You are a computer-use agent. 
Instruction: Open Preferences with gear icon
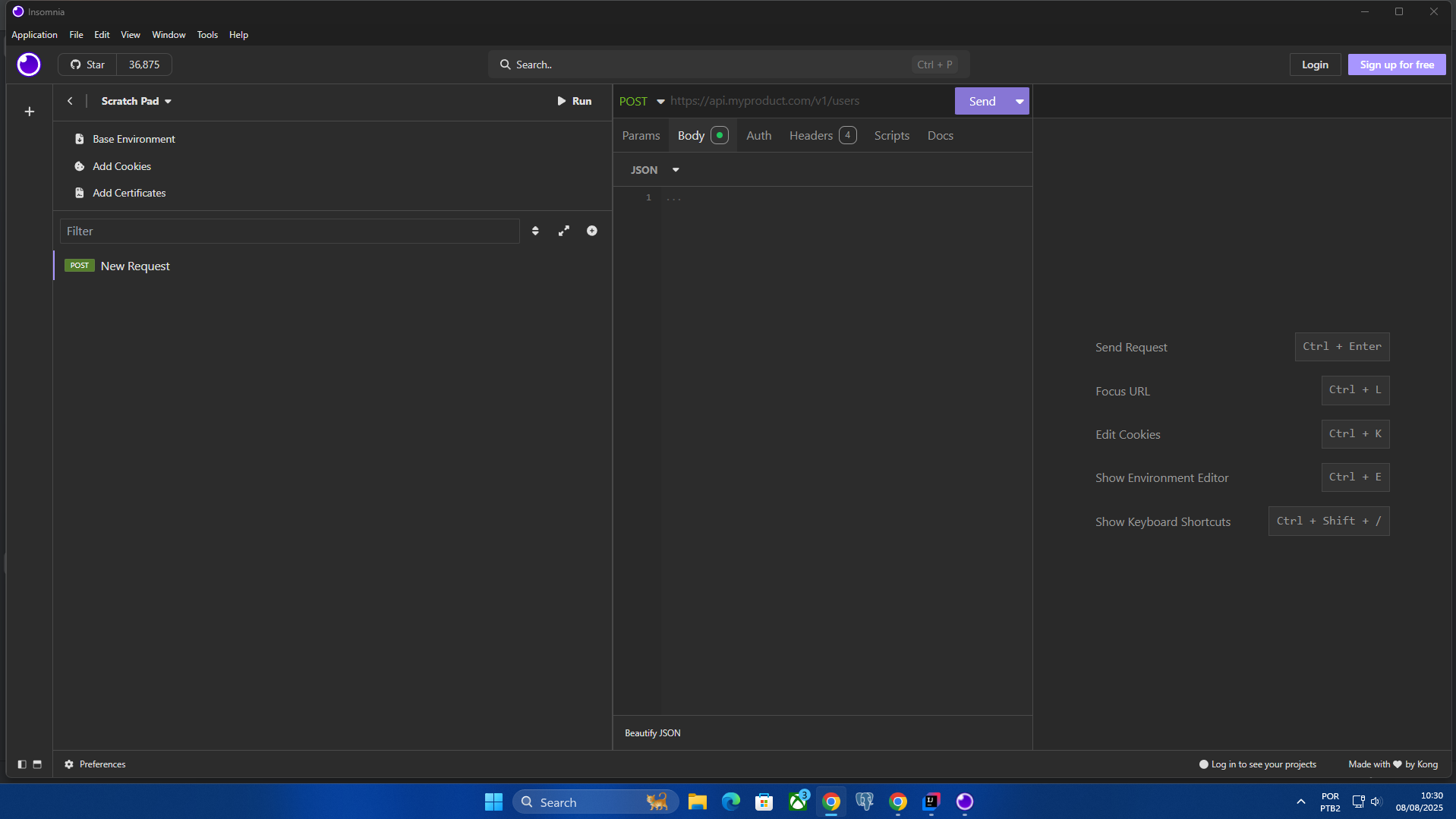click(95, 764)
